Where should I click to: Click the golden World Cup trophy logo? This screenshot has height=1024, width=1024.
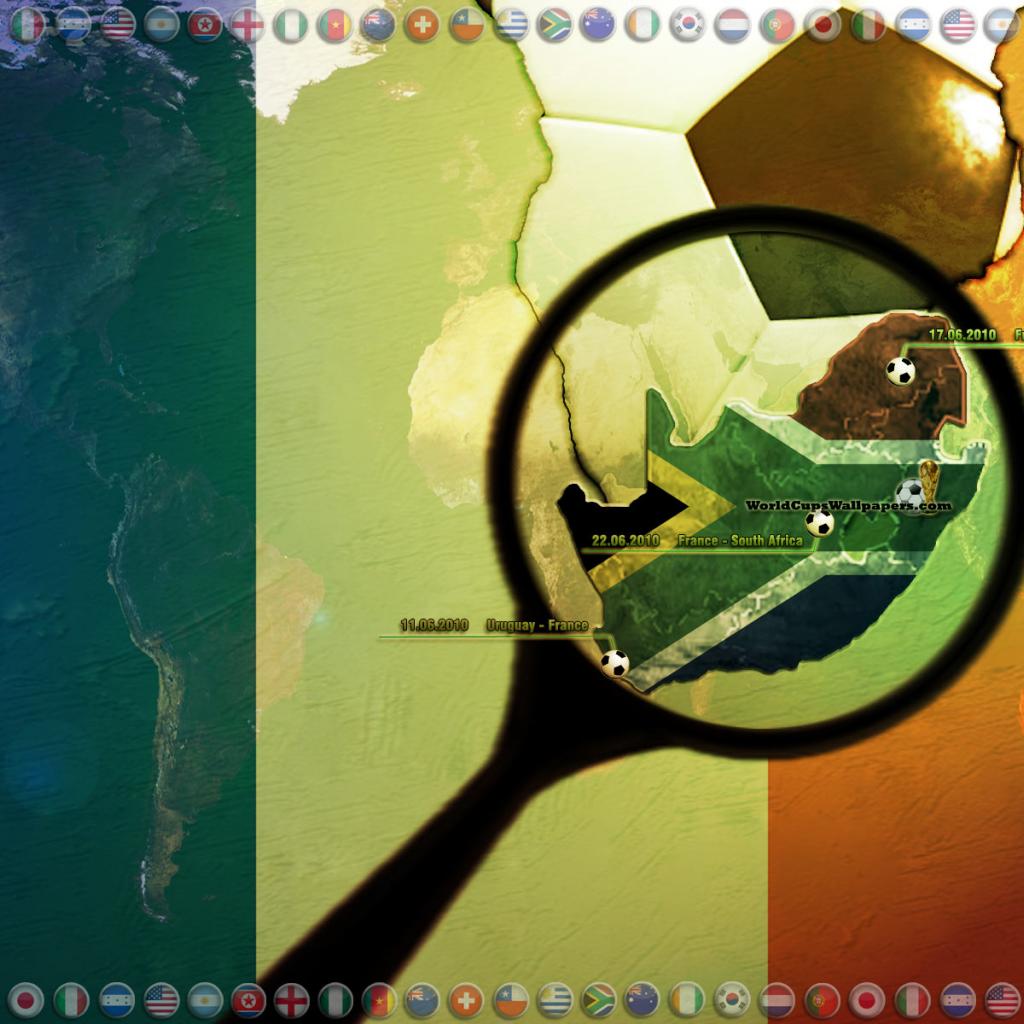click(930, 482)
